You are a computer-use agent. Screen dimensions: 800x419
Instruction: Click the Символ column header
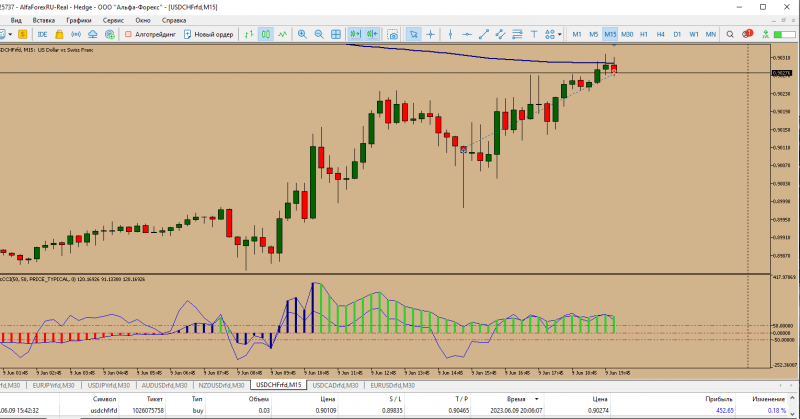105,399
